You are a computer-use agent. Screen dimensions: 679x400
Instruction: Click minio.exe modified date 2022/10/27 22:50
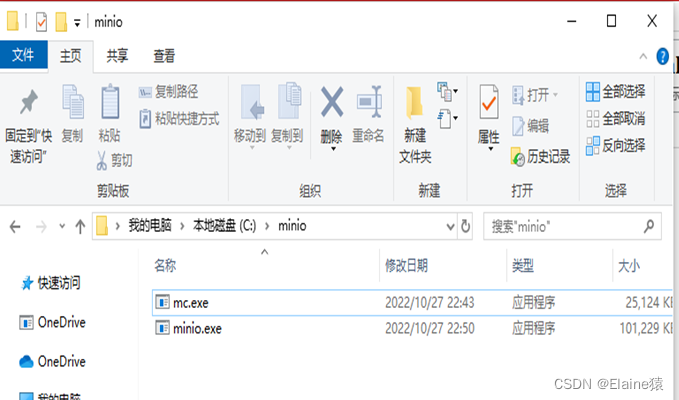tap(430, 329)
